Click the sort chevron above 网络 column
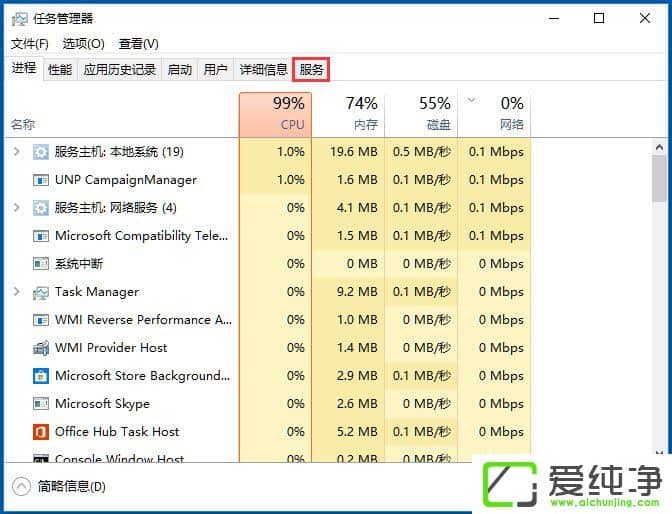Viewport: 672px width, 514px height. click(x=471, y=100)
